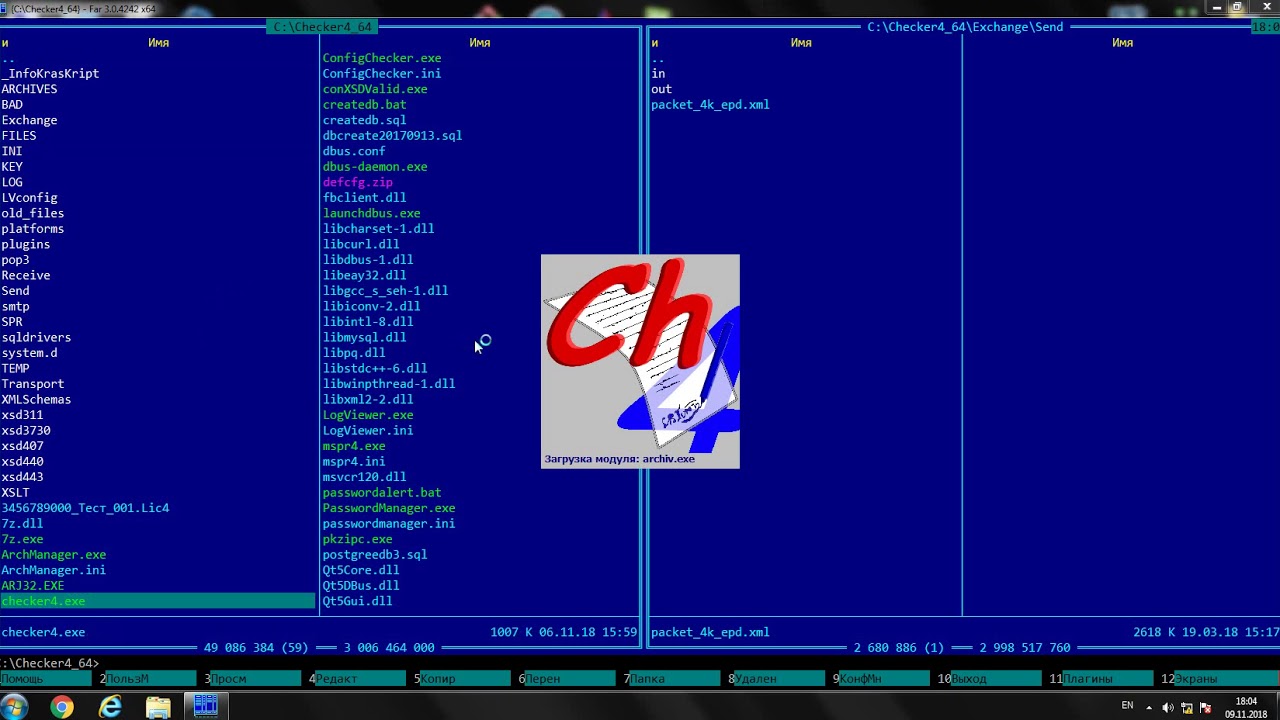
Task: Select the 'out' folder in right panel
Action: pos(662,89)
